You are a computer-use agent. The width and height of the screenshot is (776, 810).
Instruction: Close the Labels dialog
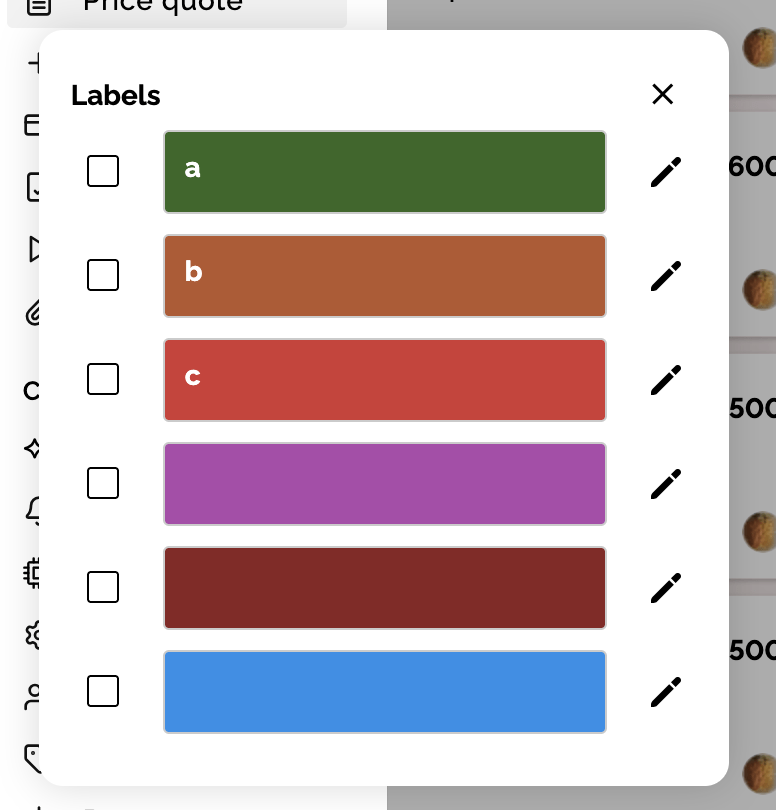point(662,94)
